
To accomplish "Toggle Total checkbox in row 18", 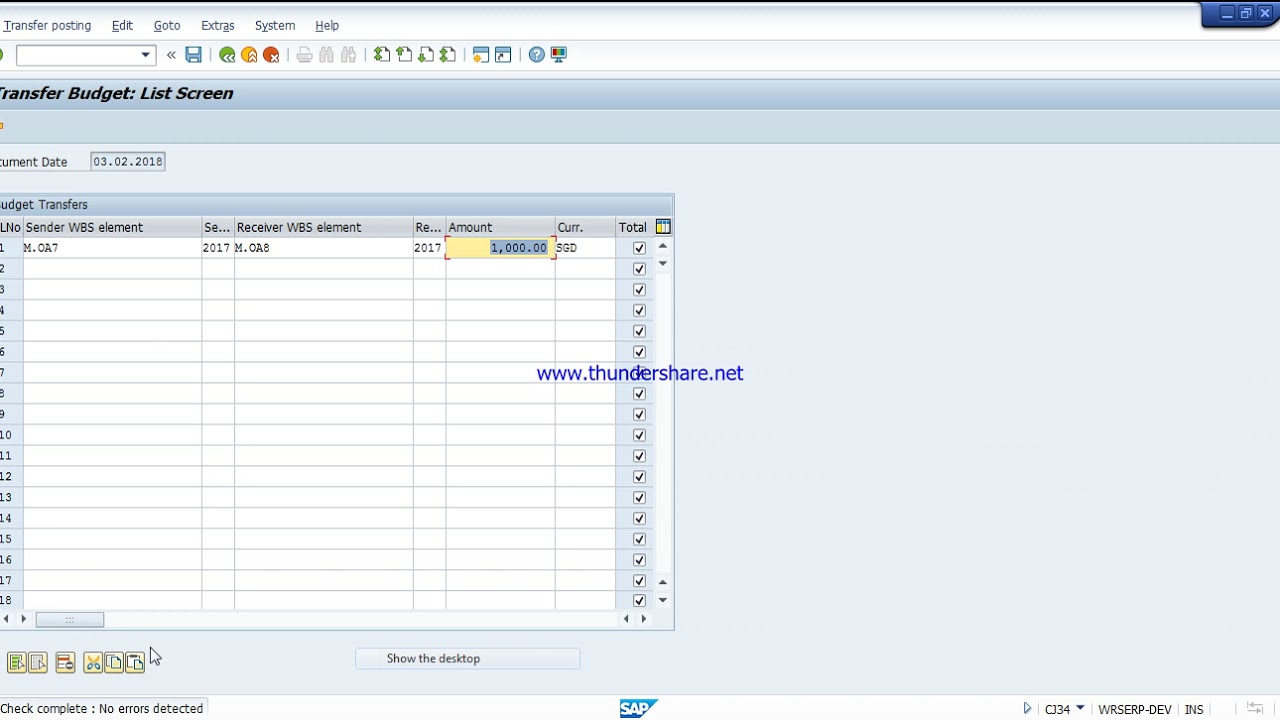I will [639, 601].
